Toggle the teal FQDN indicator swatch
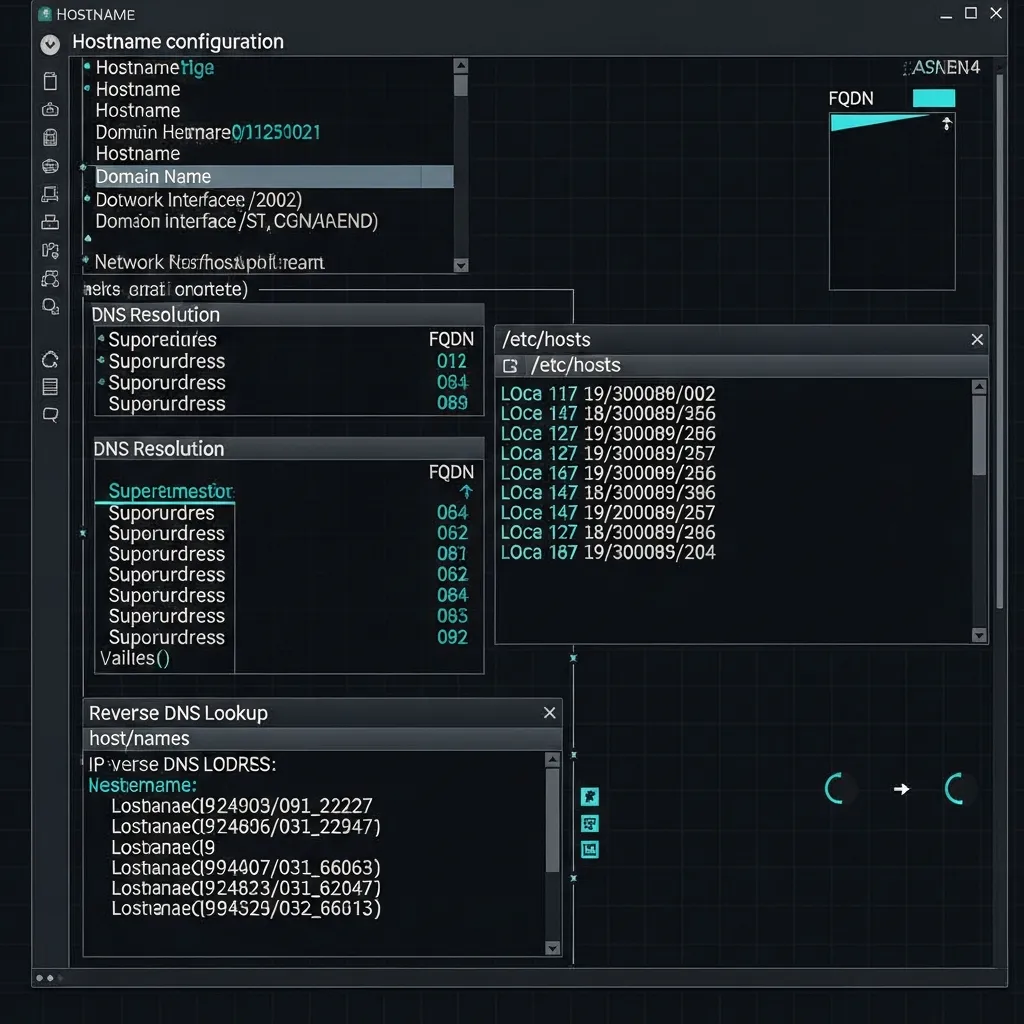Image resolution: width=1024 pixels, height=1024 pixels. (935, 98)
